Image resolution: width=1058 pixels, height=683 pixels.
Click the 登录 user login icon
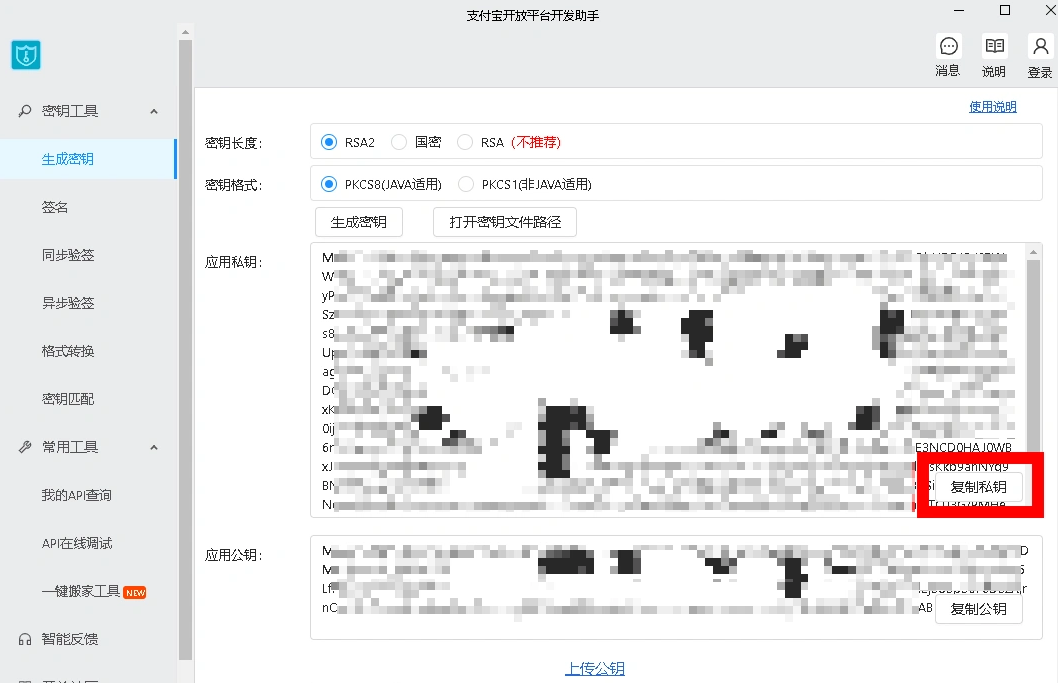click(1040, 46)
